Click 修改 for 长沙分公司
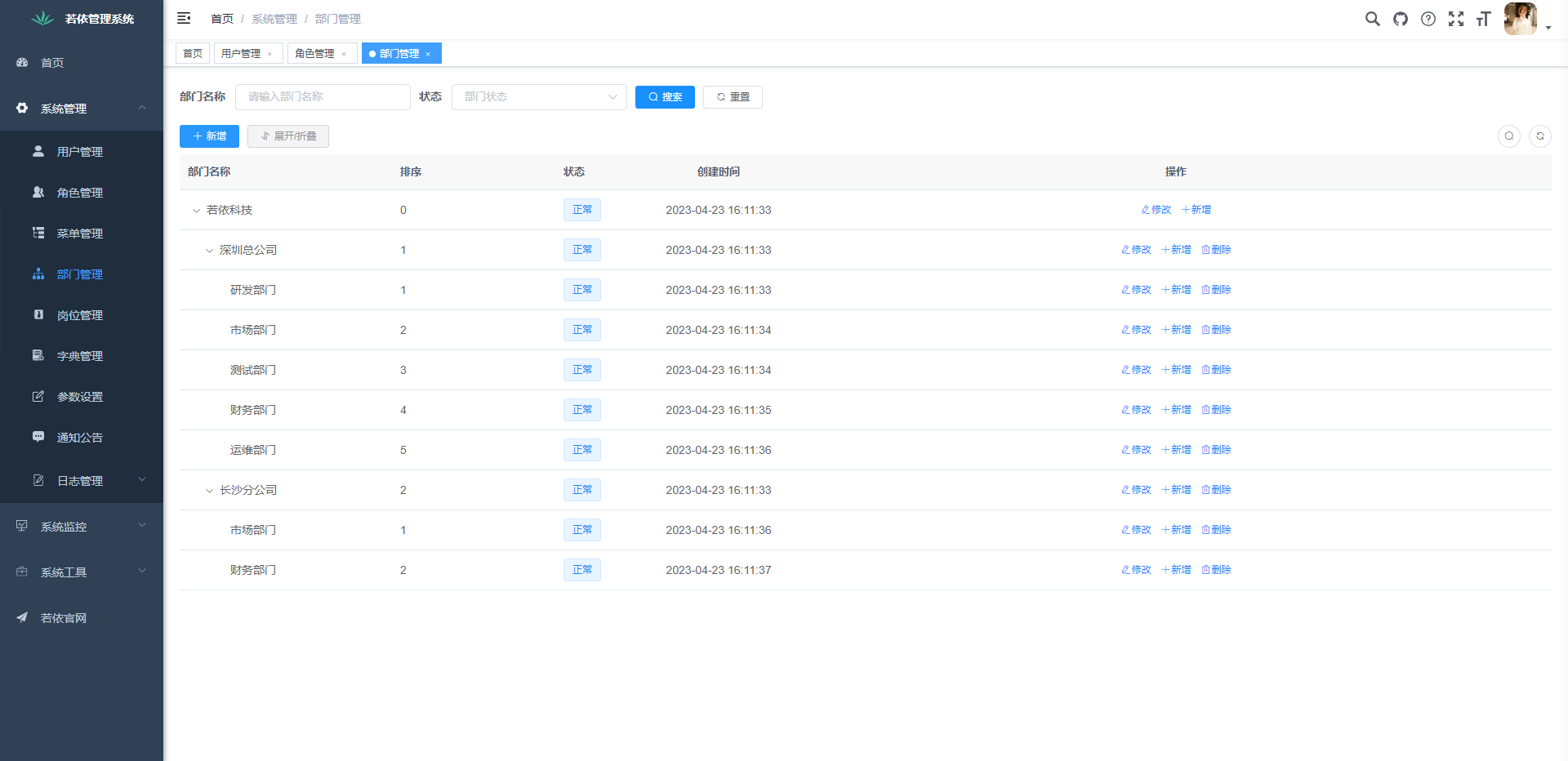Screen dimensions: 1568x761 coord(1136,490)
